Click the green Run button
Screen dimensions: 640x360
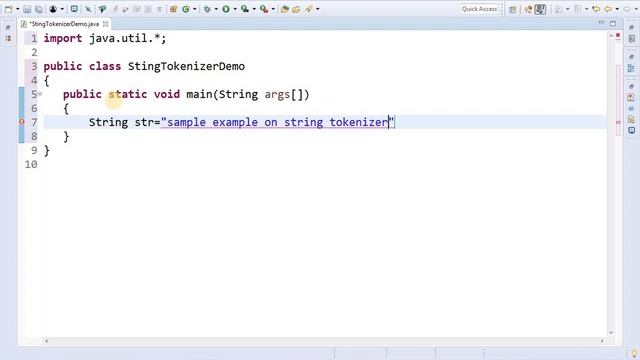226,9
